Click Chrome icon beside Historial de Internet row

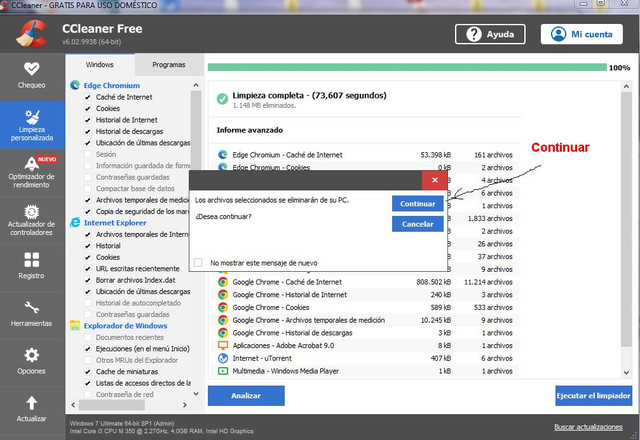click(222, 294)
